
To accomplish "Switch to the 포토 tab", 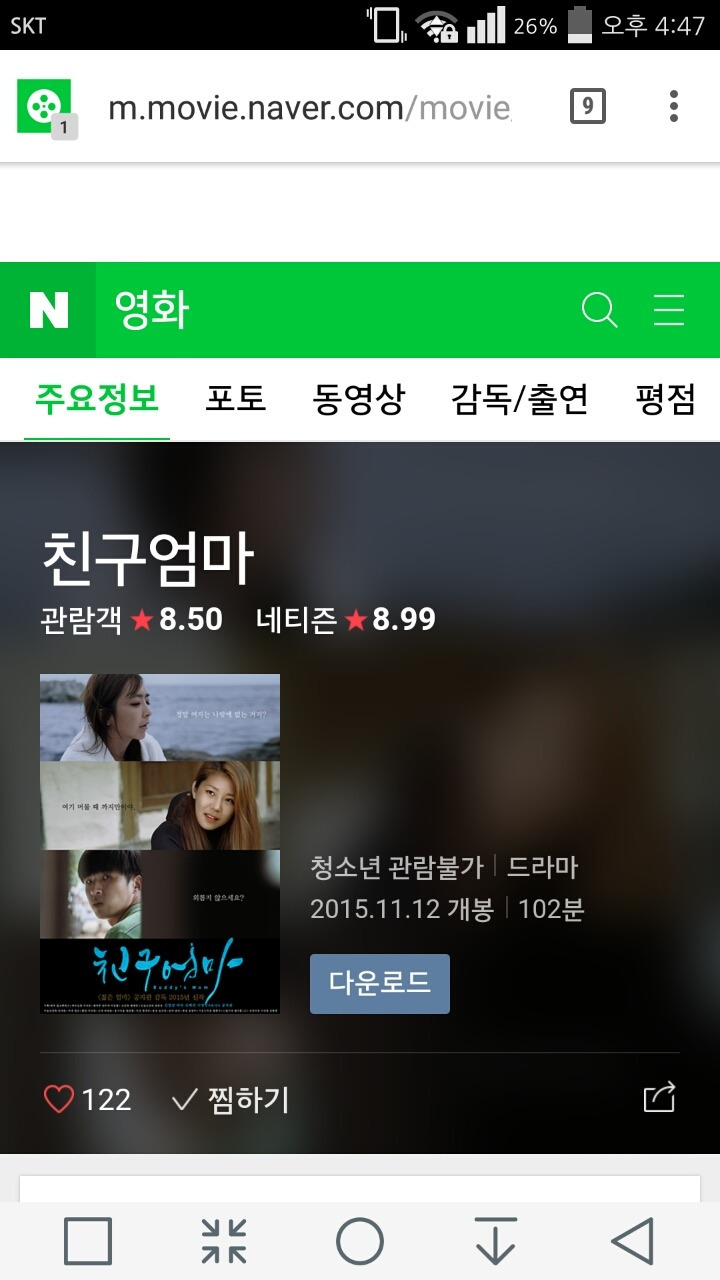I will pos(236,399).
